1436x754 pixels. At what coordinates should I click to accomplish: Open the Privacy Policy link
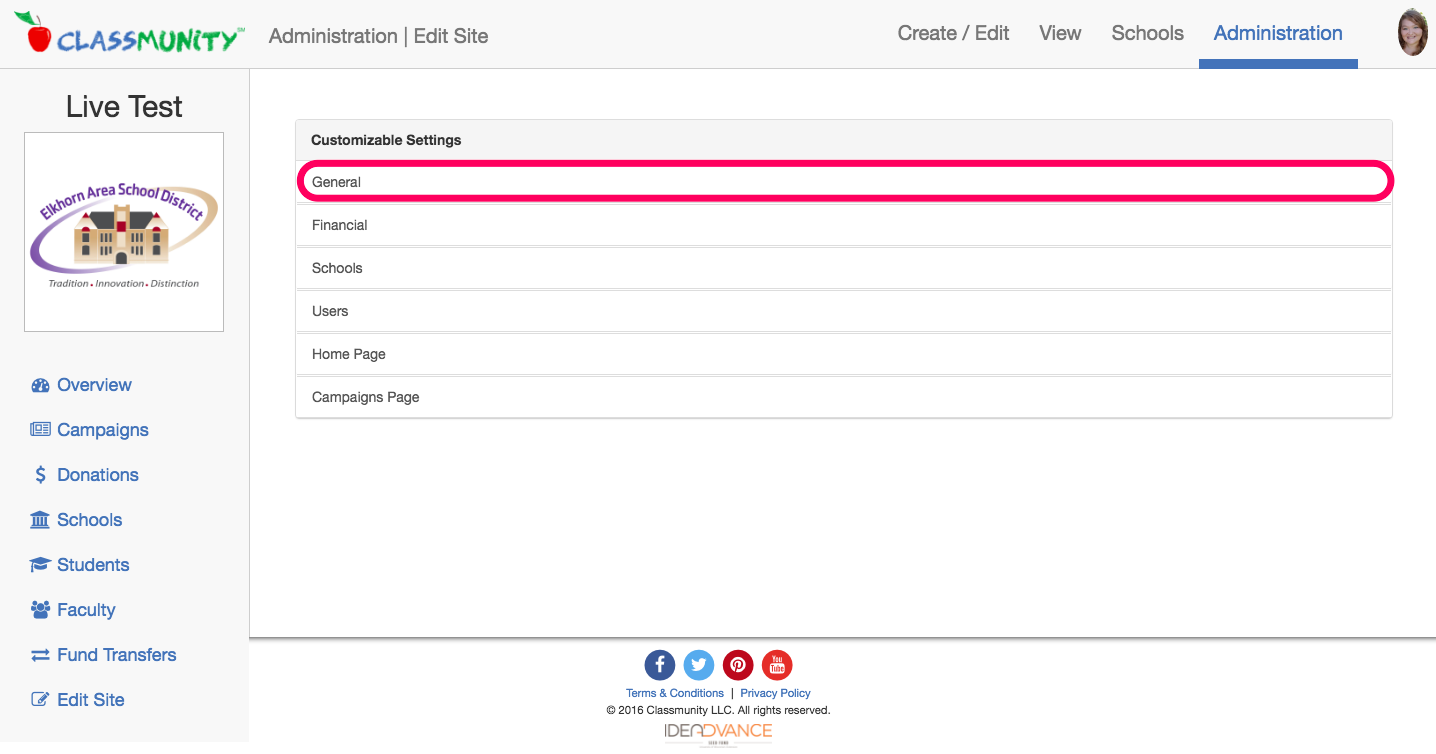coord(775,692)
